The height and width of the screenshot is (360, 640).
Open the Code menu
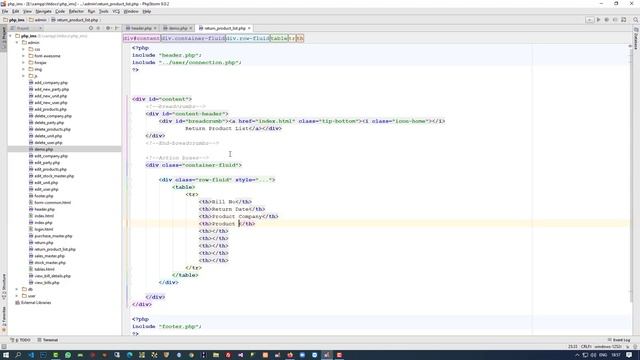(60, 11)
